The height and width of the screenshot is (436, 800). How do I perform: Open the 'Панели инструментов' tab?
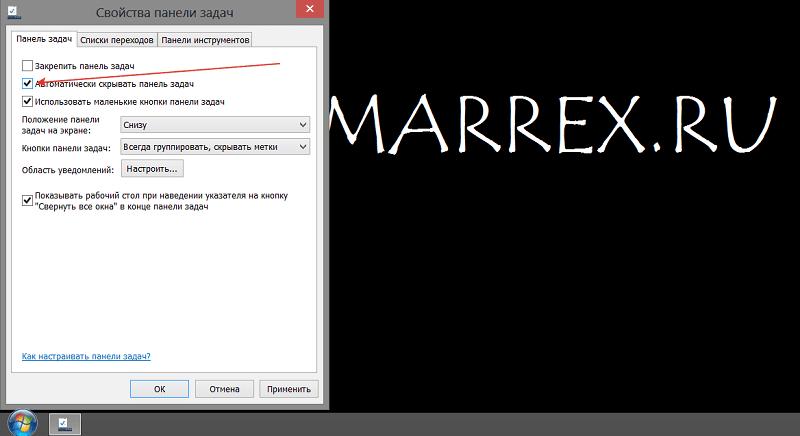(x=205, y=40)
